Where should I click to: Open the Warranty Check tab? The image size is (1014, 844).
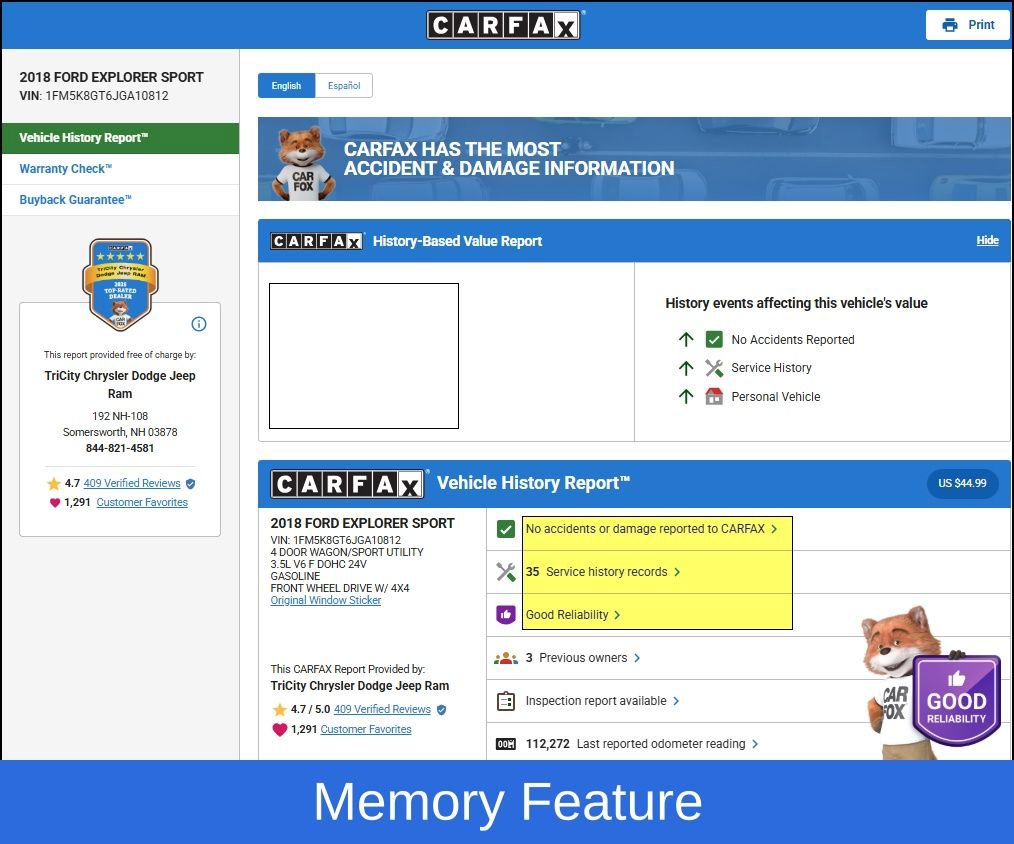[66, 169]
